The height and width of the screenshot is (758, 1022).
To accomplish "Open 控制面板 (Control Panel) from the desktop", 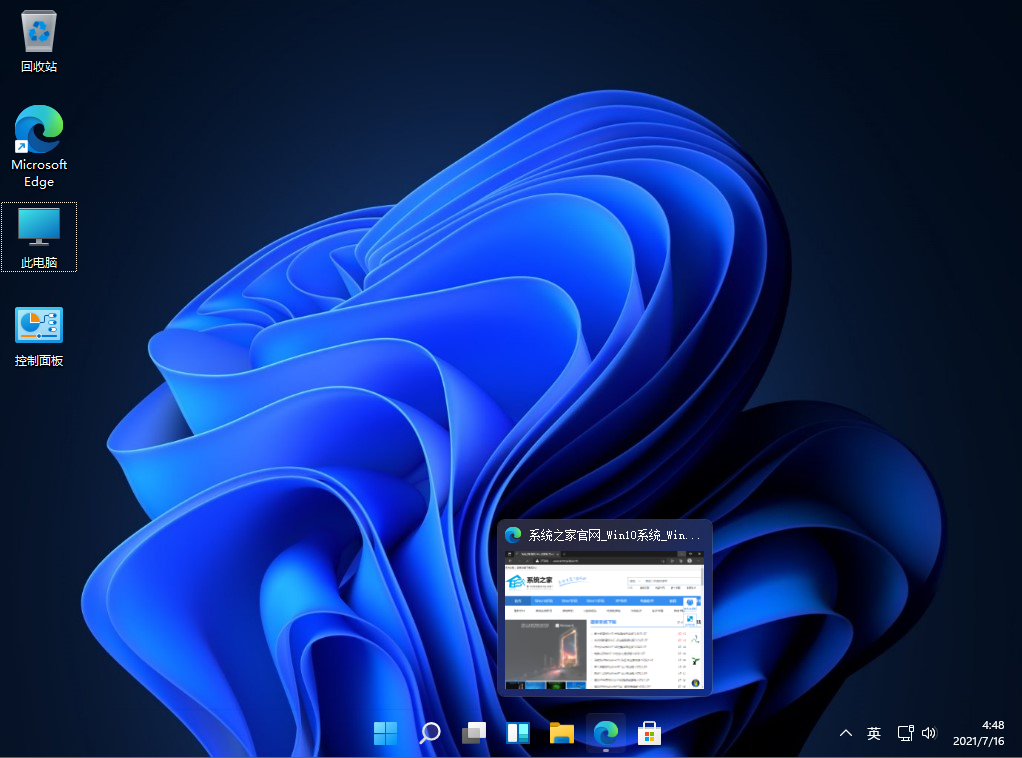I will click(x=38, y=323).
